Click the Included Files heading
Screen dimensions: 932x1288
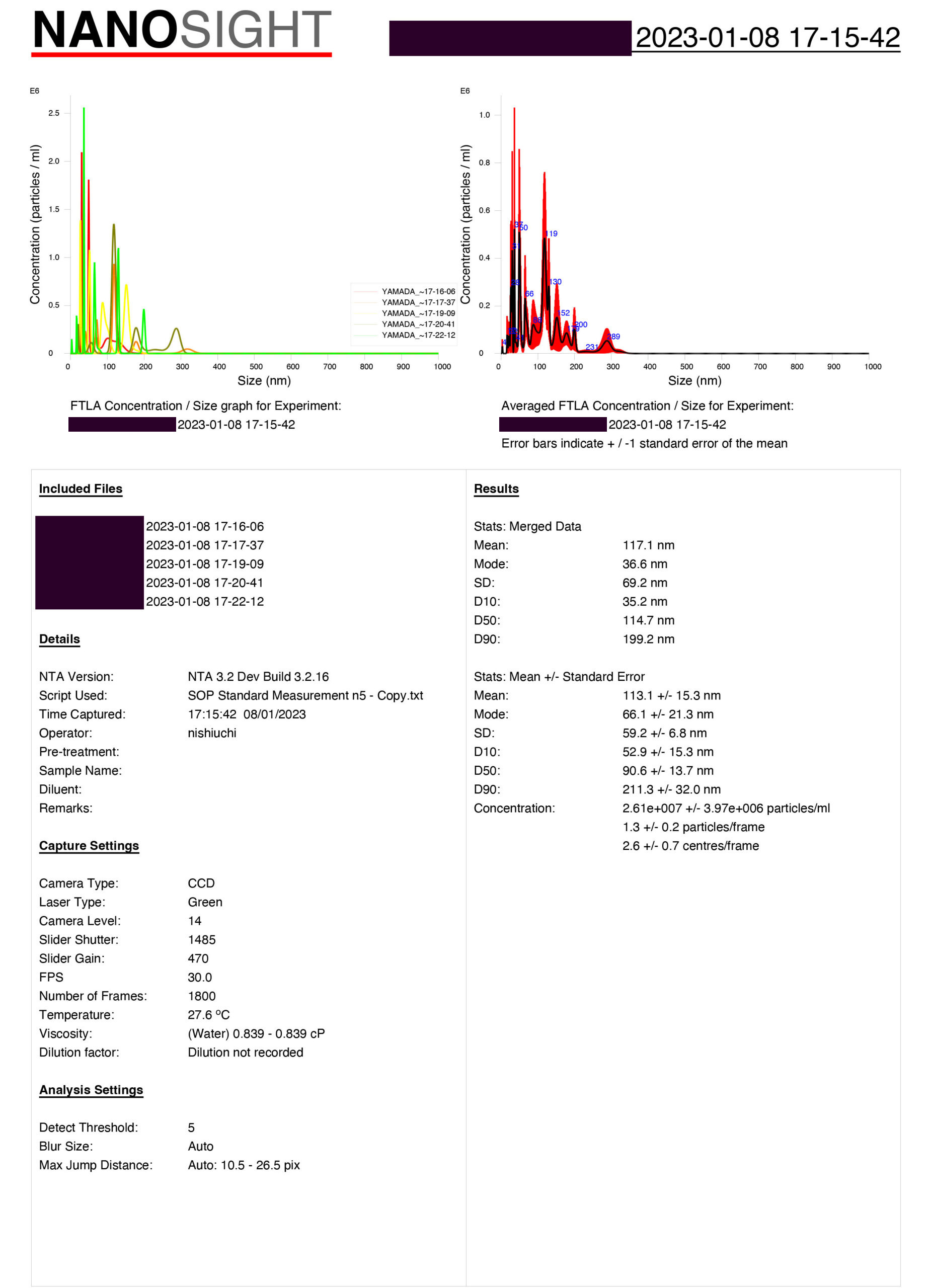(81, 489)
